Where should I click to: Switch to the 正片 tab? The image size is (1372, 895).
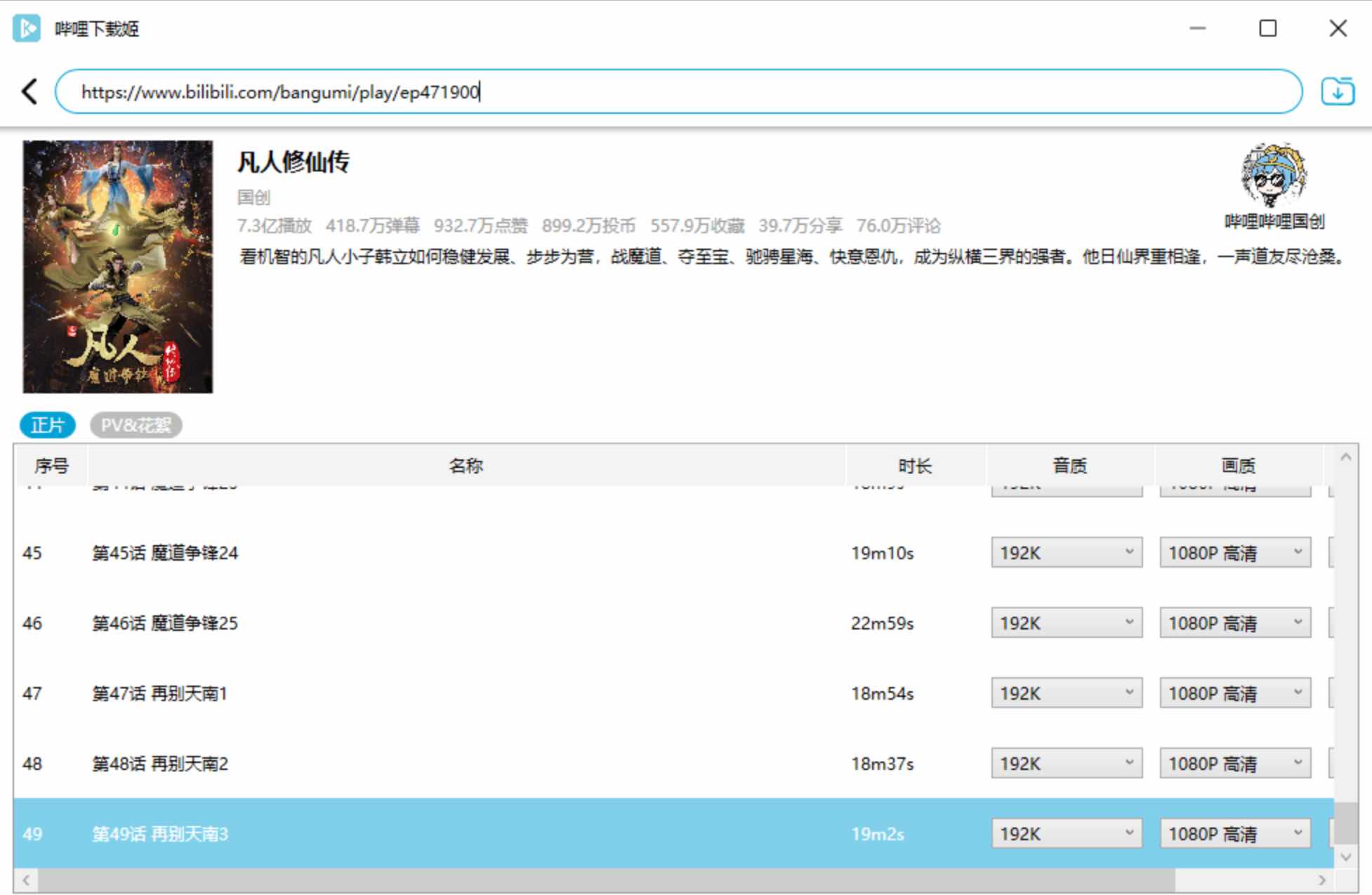tap(48, 425)
